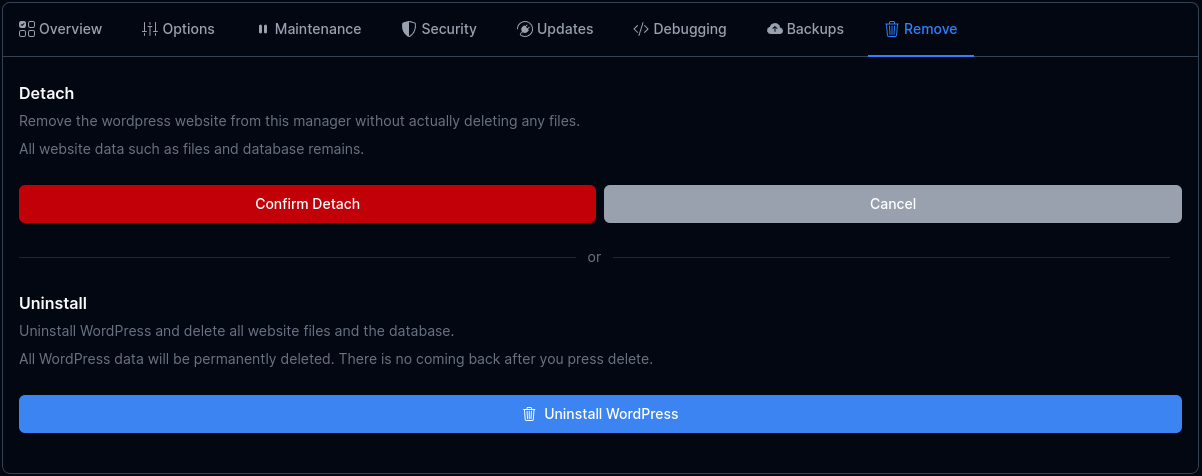Click the trash icon in Remove tab
Screen dimensions: 1202x476
(892, 29)
